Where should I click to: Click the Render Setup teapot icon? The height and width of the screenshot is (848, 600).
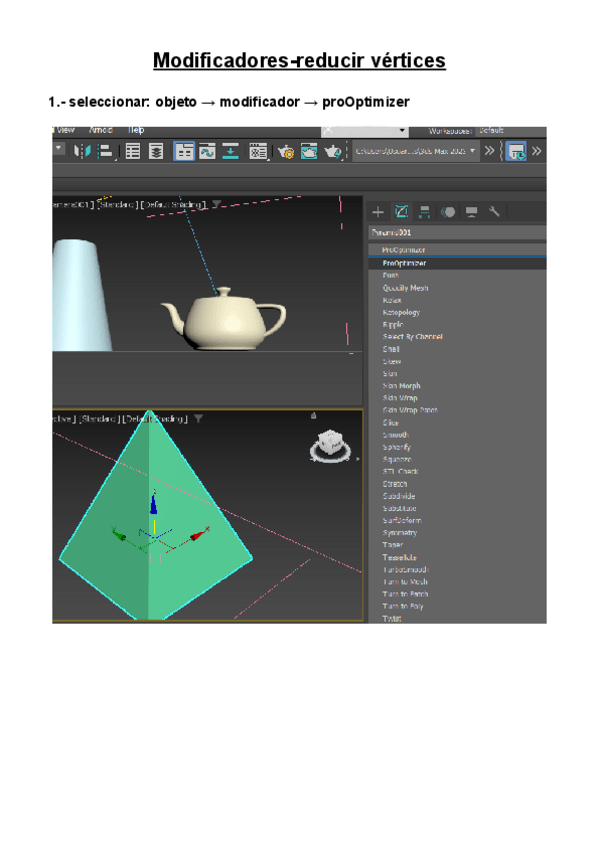[286, 151]
